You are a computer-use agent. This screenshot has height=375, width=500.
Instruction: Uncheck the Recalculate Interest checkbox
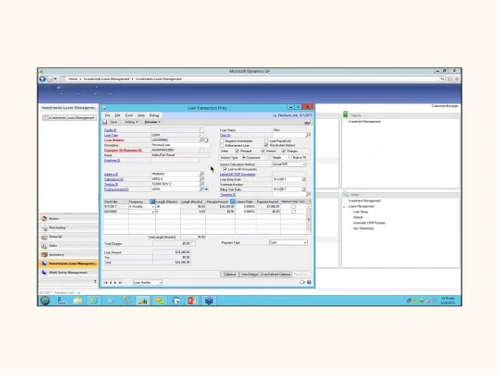tap(266, 145)
